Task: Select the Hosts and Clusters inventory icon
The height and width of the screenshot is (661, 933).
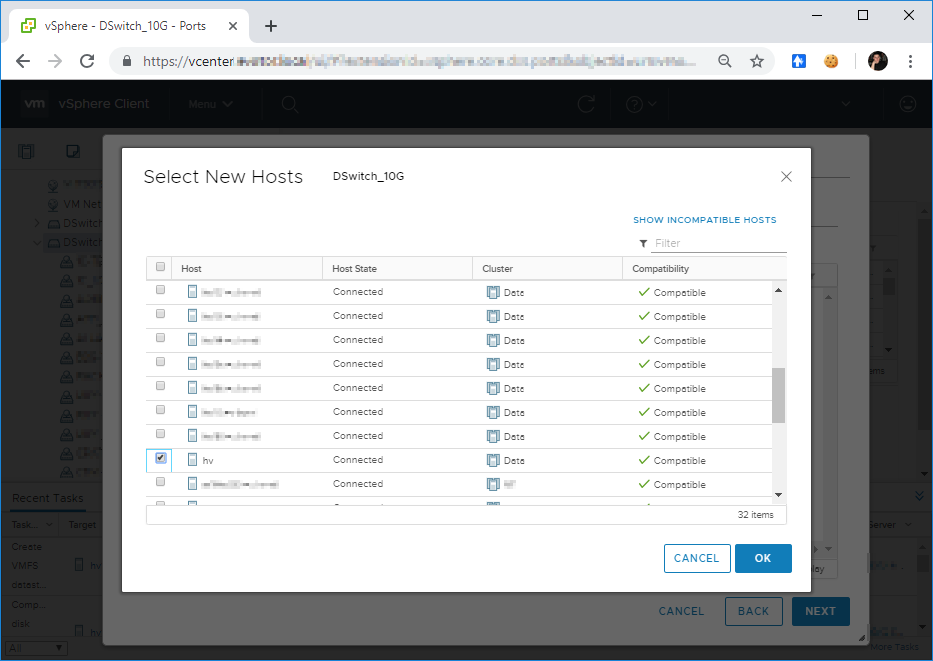Action: click(26, 151)
